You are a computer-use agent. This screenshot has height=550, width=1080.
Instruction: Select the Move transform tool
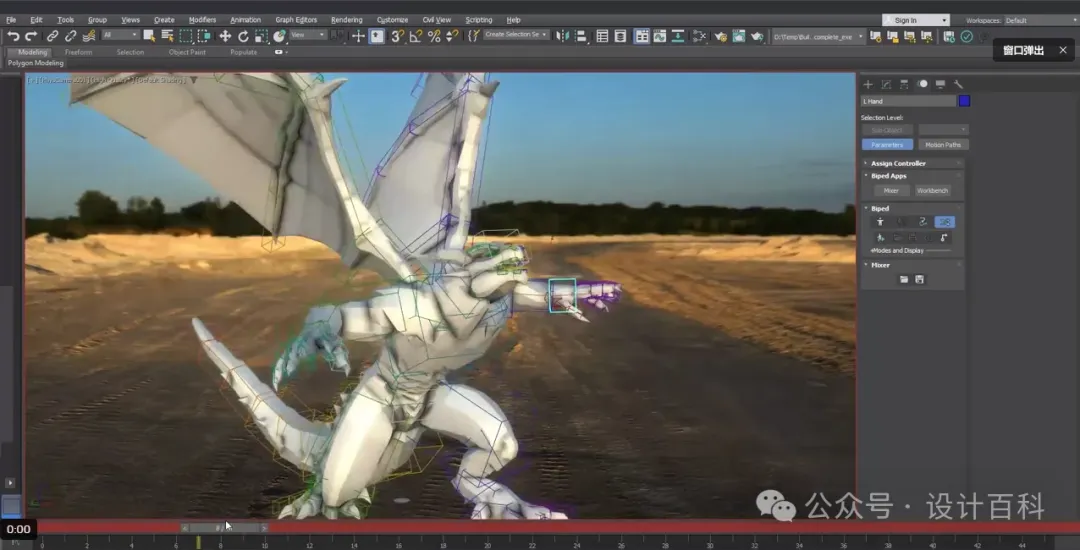[225, 36]
